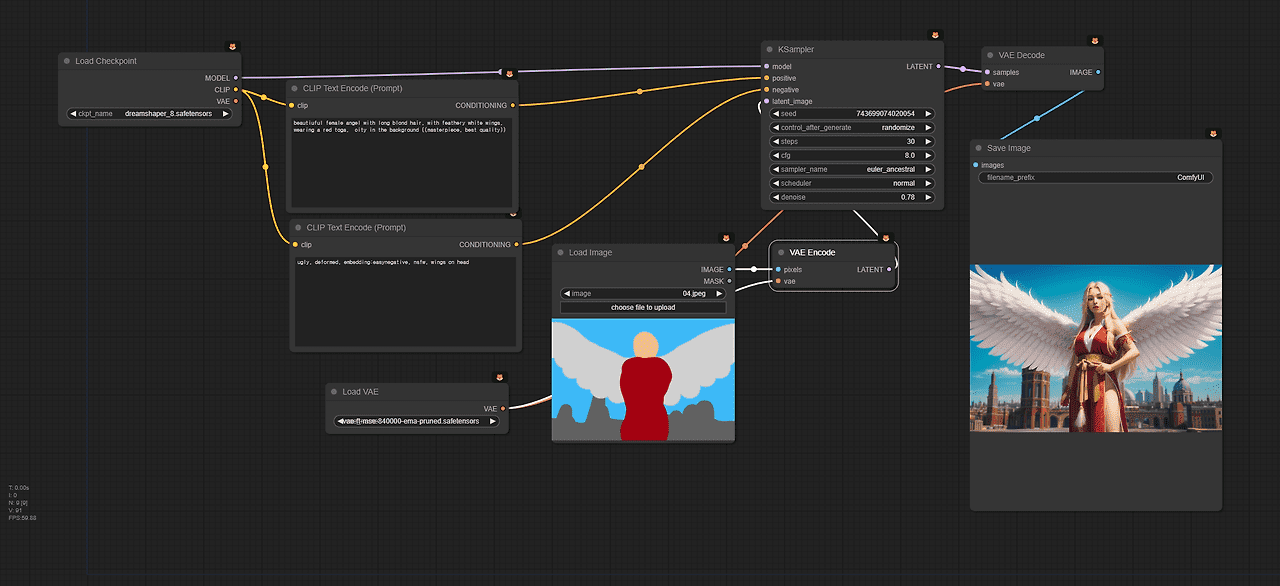Click the fox badge above the Load Image node
This screenshot has height=586, width=1280.
727,239
